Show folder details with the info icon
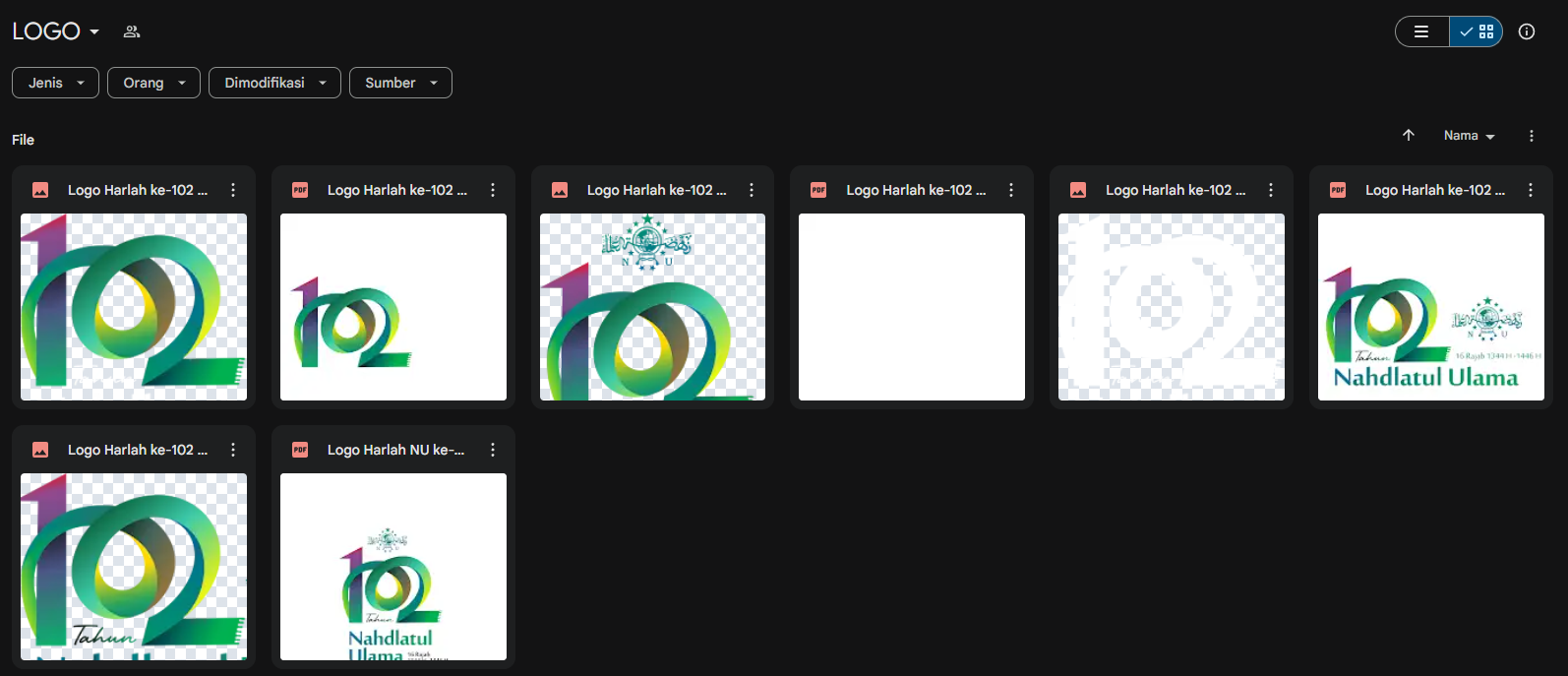 coord(1527,31)
